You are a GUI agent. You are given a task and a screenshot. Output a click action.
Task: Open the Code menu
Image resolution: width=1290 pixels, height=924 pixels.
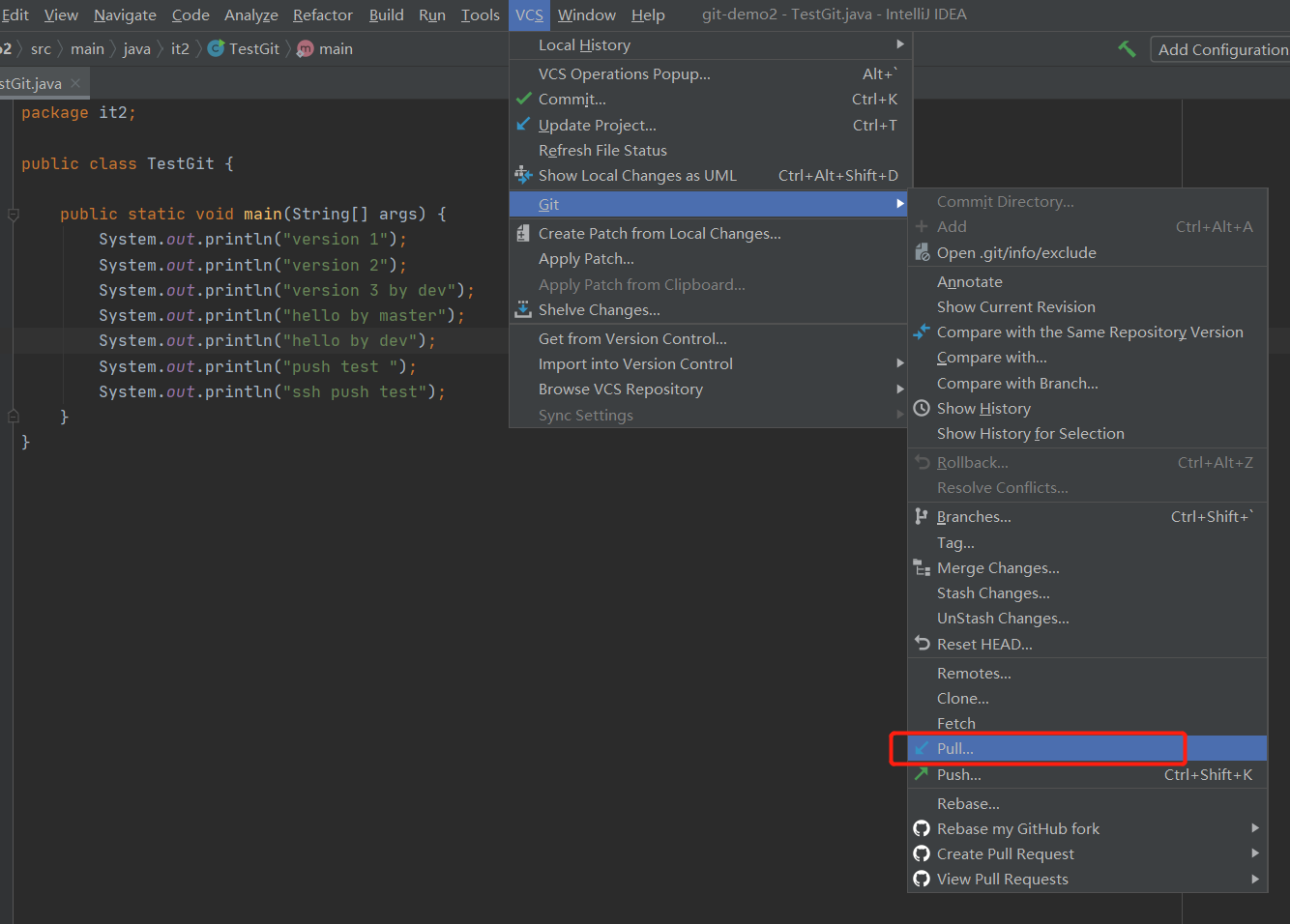(191, 14)
